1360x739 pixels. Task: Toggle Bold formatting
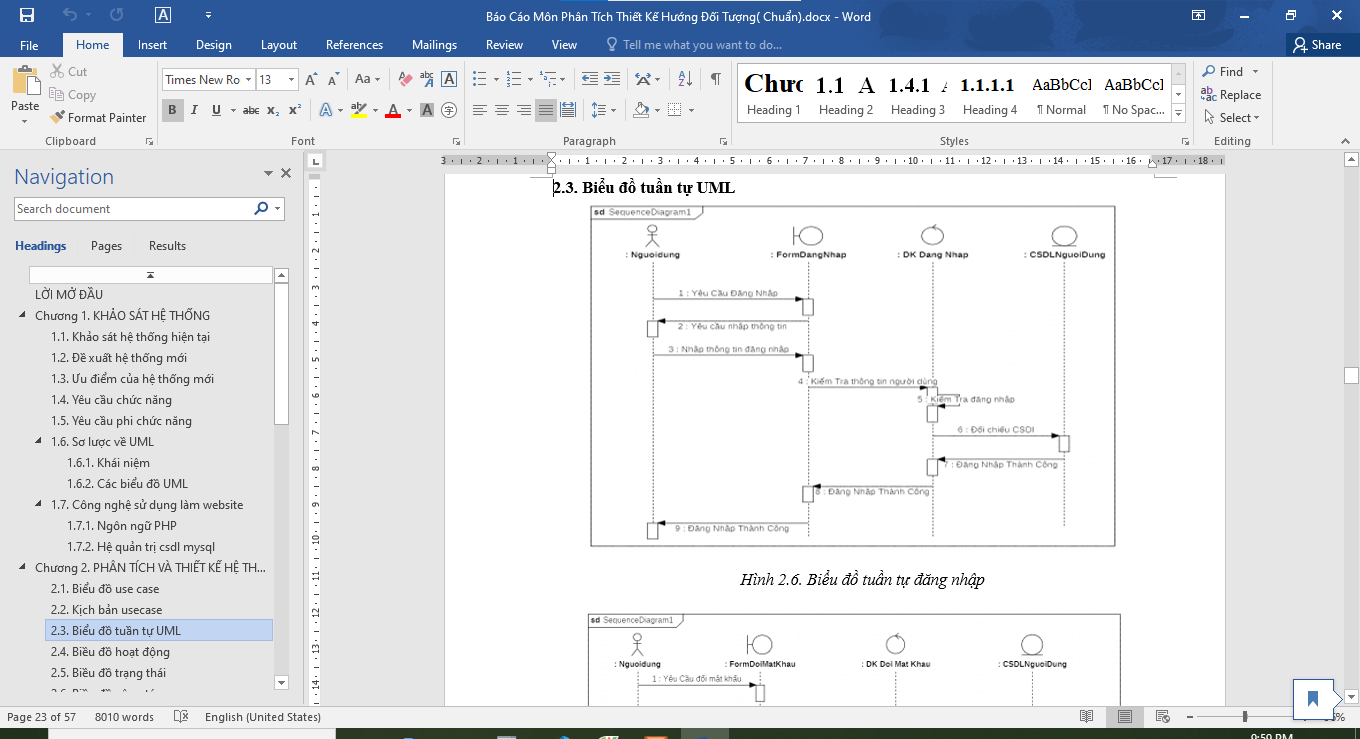click(x=172, y=110)
